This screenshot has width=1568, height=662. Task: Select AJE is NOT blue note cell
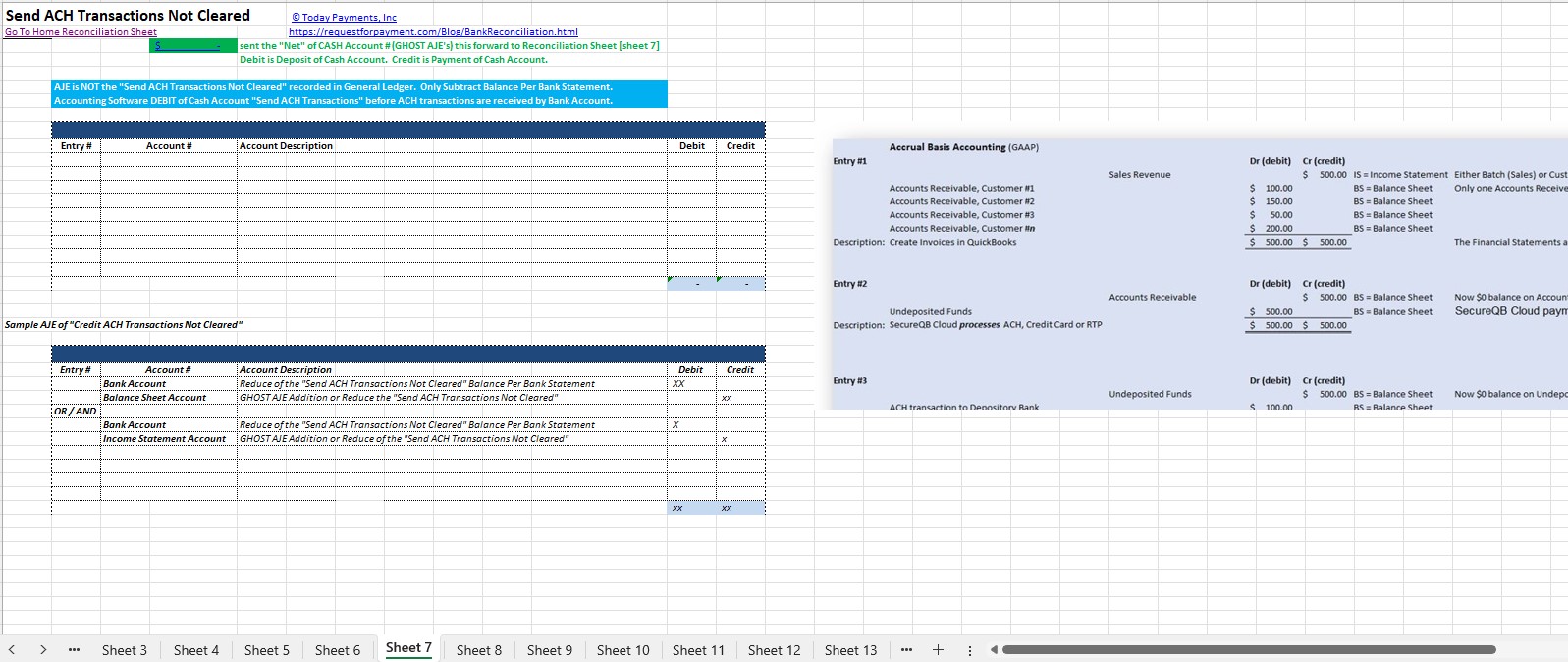click(x=359, y=87)
